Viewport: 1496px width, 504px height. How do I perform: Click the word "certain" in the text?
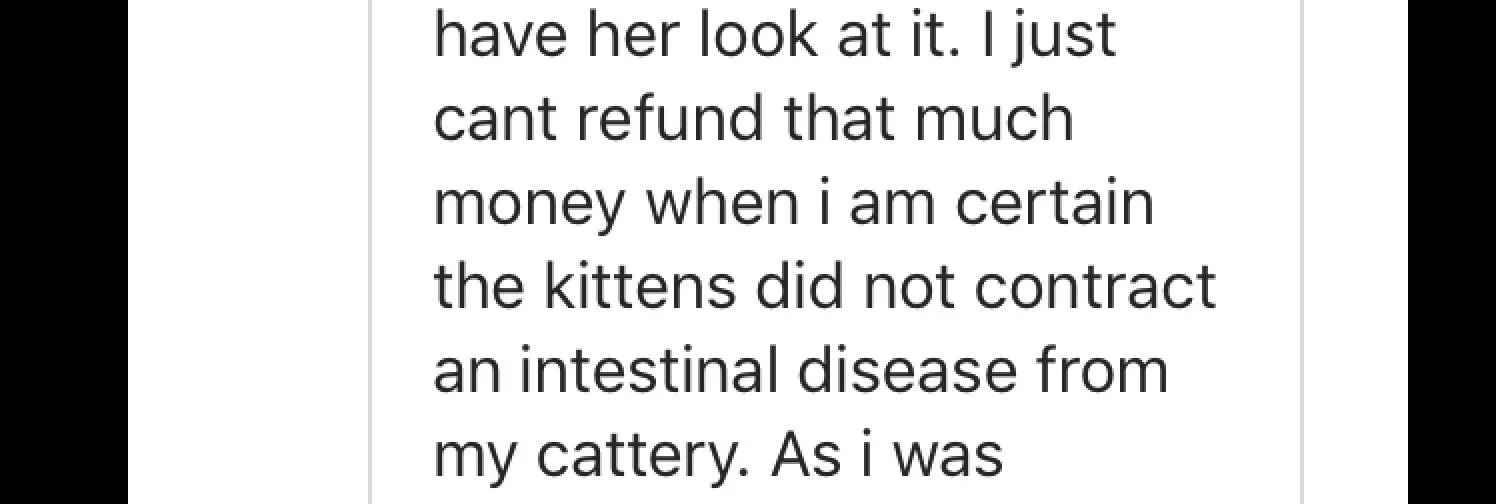pyautogui.click(x=1056, y=202)
